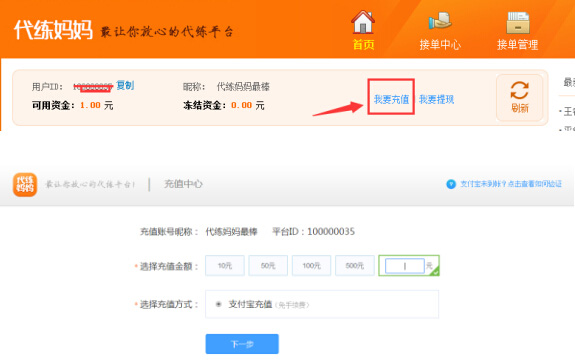Click the 代练妈妈 header title text
This screenshot has width=575, height=362.
pos(53,30)
